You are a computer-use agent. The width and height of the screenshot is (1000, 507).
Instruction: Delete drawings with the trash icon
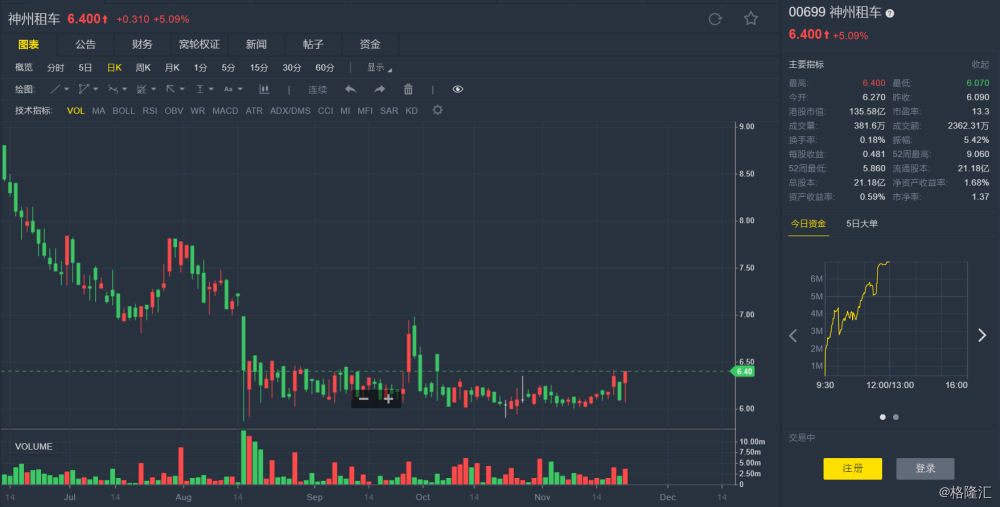click(408, 89)
